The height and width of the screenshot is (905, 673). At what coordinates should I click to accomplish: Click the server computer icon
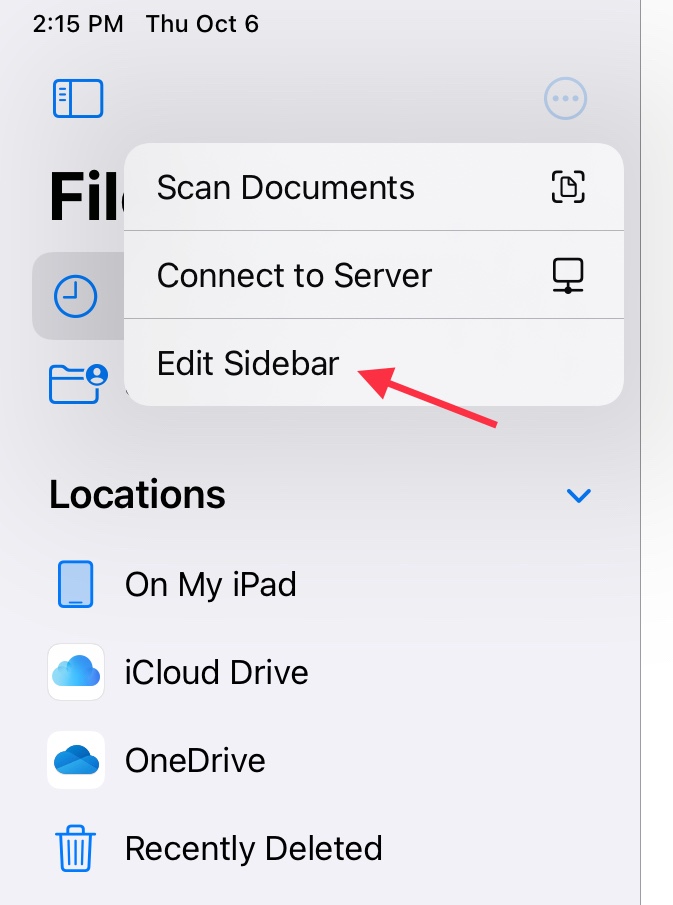pyautogui.click(x=568, y=275)
